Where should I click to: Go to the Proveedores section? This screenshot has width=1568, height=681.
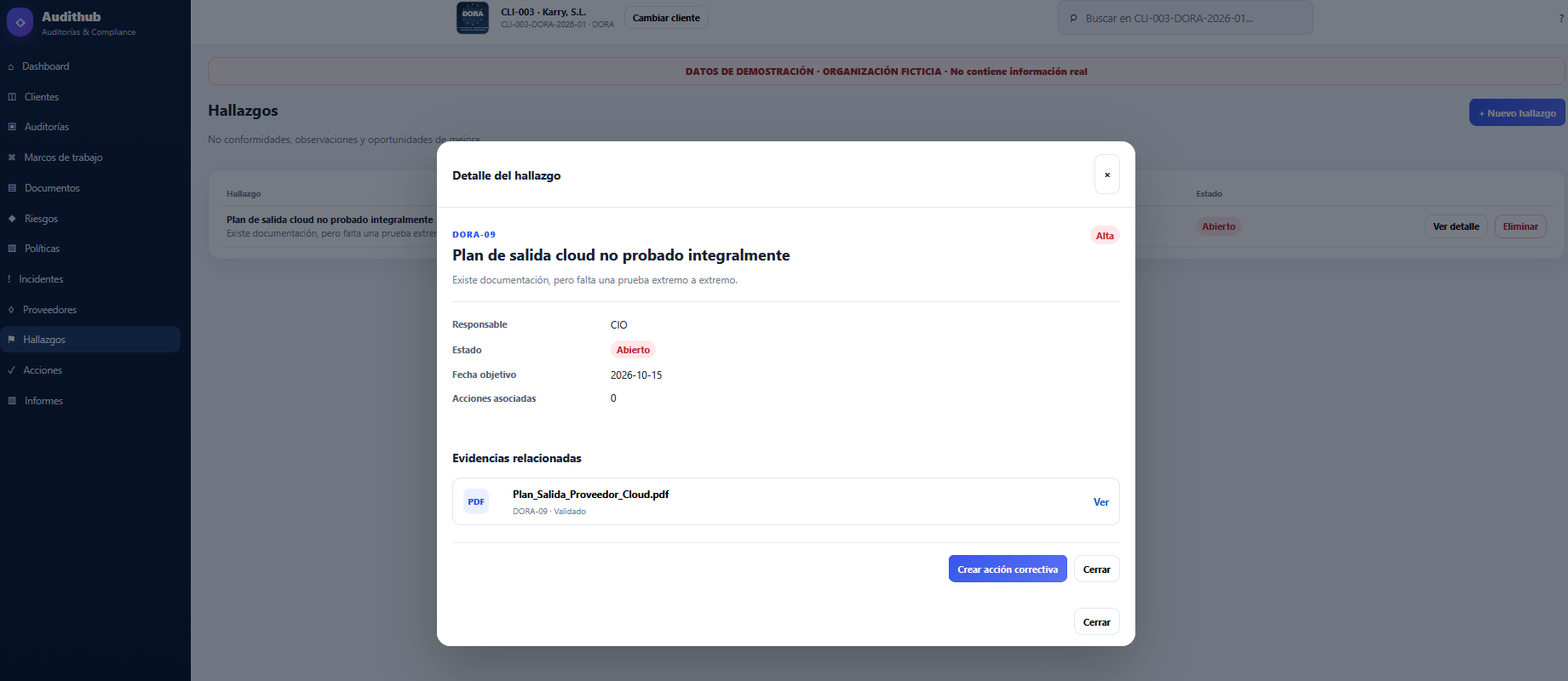pyautogui.click(x=90, y=310)
